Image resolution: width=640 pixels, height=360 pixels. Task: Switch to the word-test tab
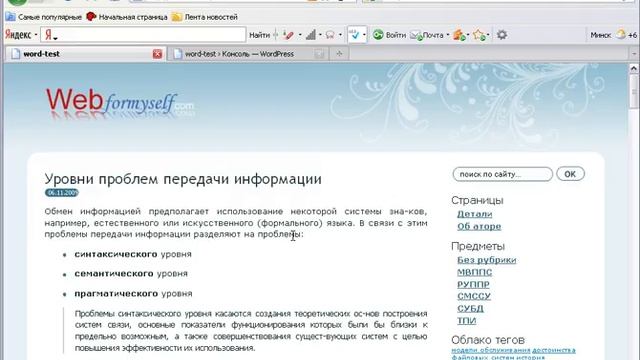(x=82, y=54)
